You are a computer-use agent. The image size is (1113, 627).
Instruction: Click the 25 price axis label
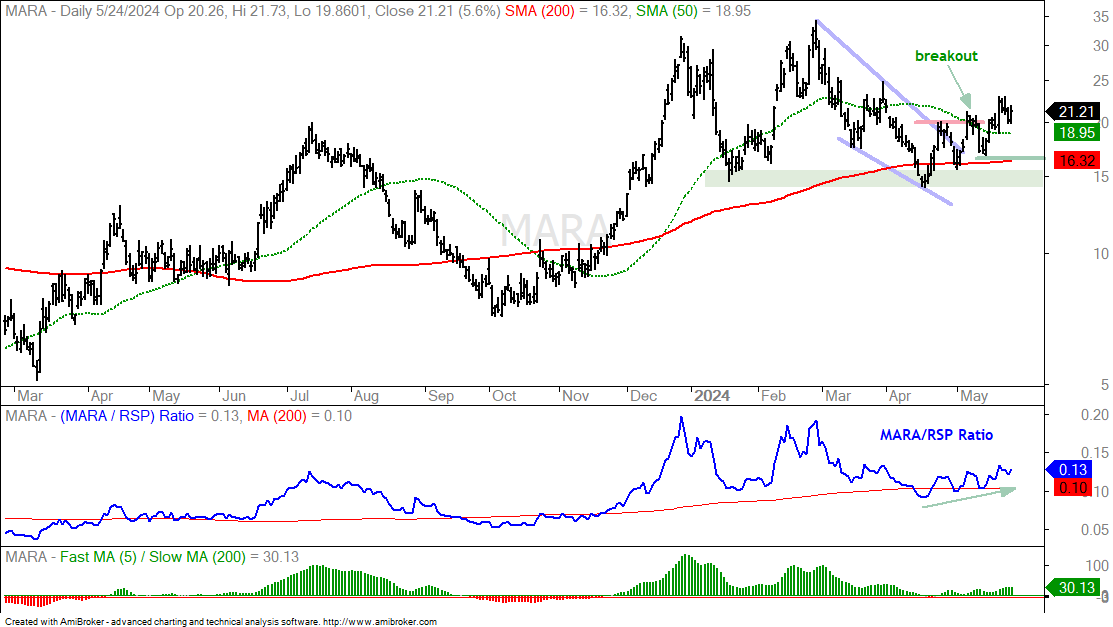1100,80
